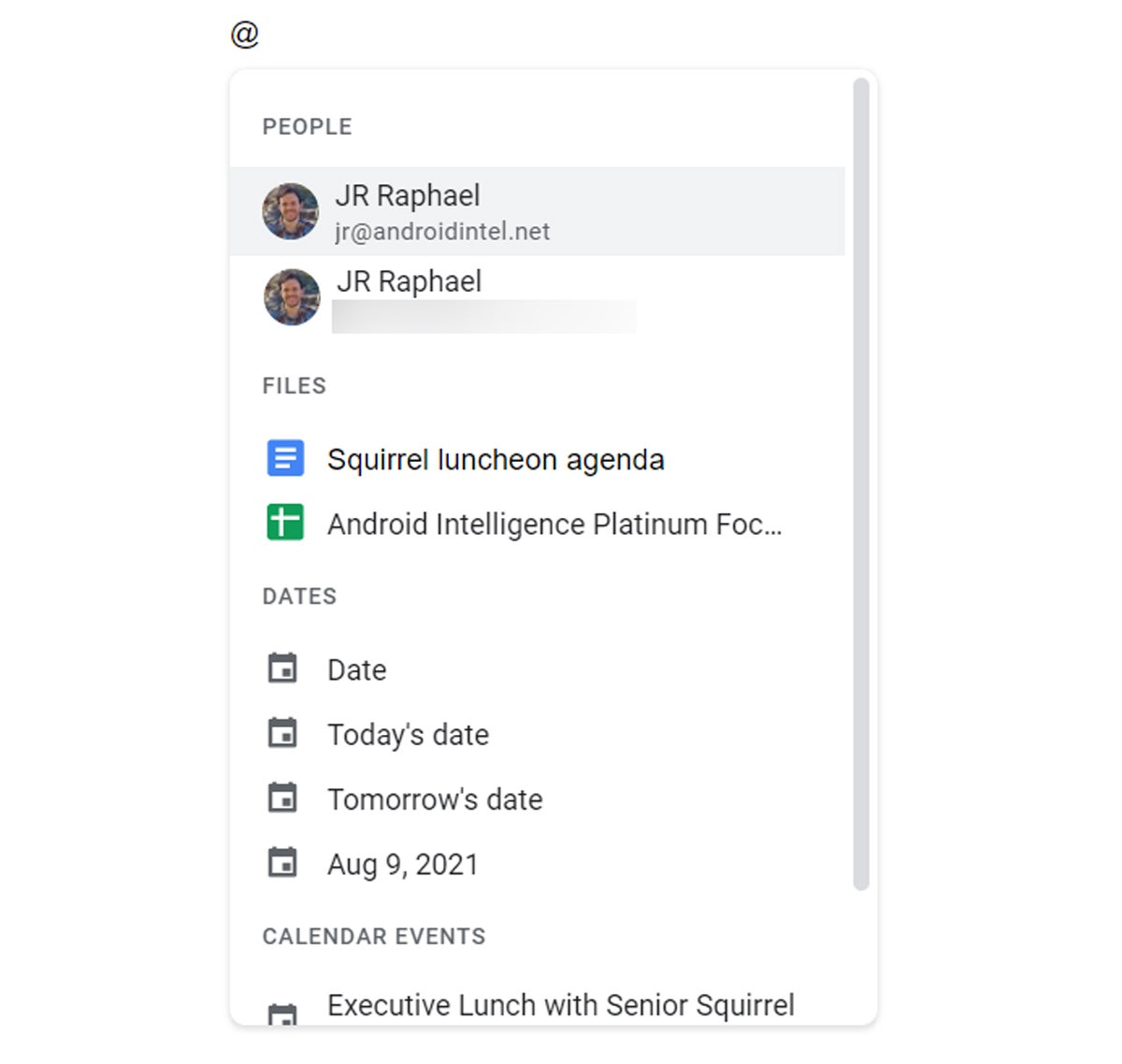Click the second JR Raphael profile photo
1122x1064 pixels.
click(x=292, y=297)
